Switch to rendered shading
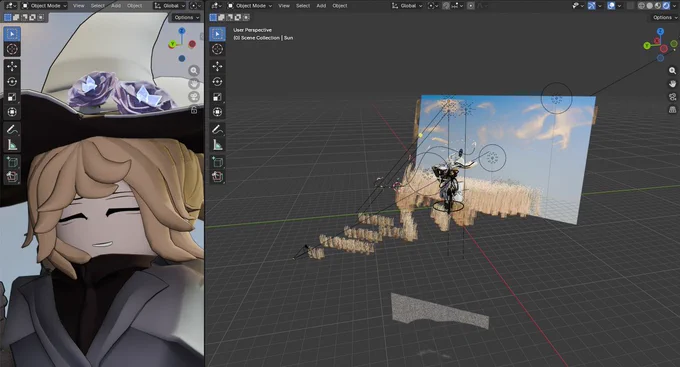The width and height of the screenshot is (680, 367). pyautogui.click(x=666, y=6)
